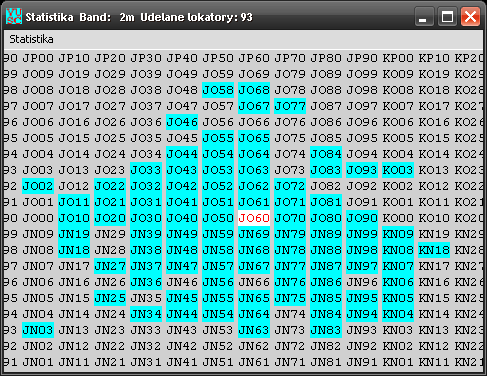Click locator cell JO46
Screen dimensions: 487x376
click(x=182, y=122)
